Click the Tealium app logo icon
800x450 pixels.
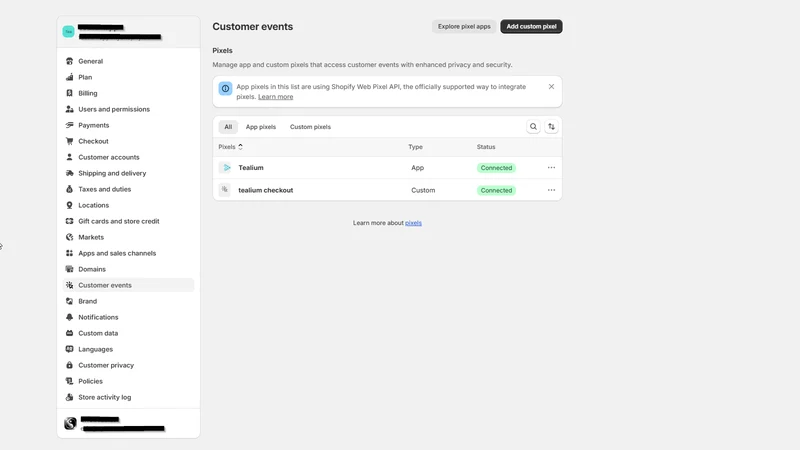pyautogui.click(x=225, y=167)
